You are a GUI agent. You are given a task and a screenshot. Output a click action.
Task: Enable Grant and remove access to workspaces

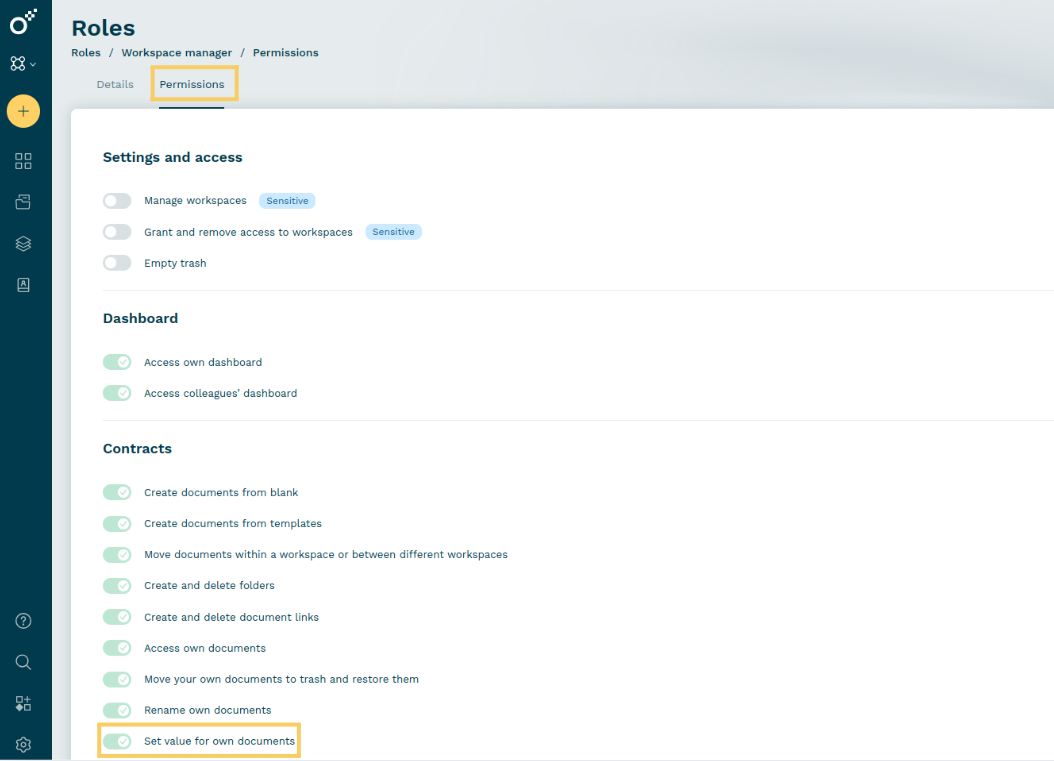tap(117, 232)
